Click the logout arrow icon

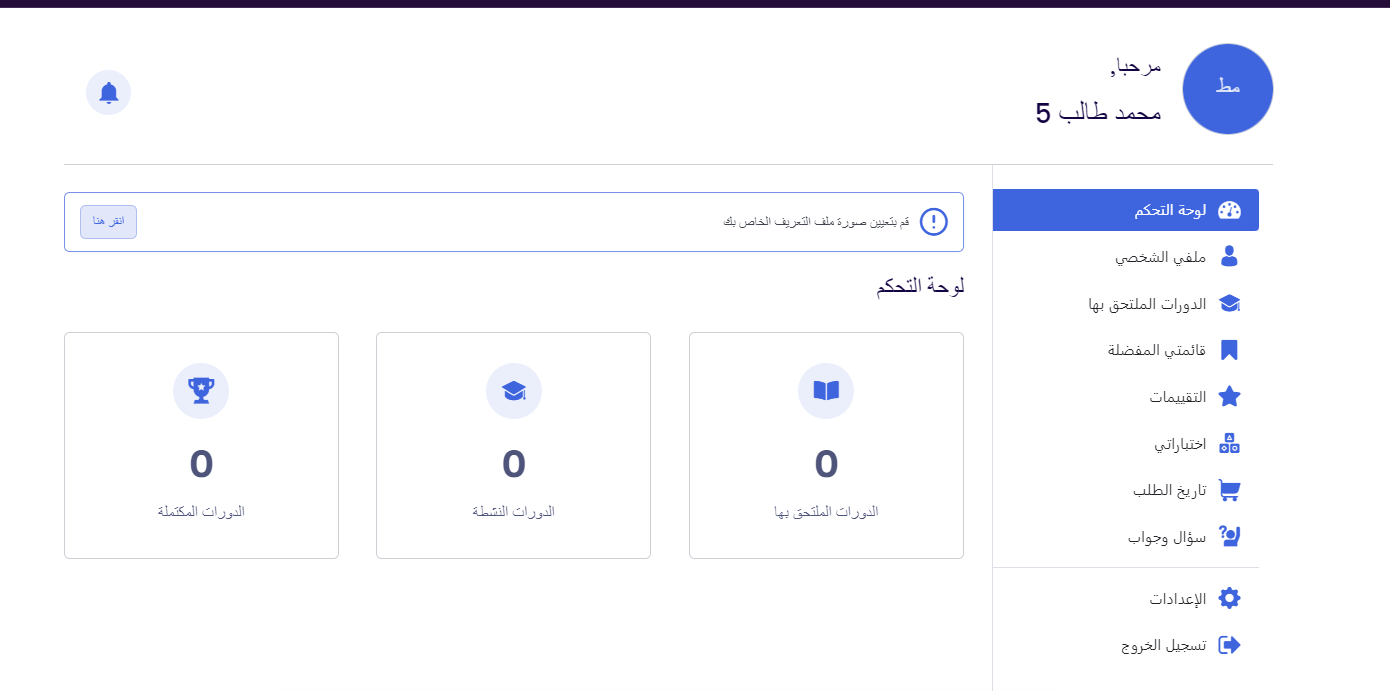pos(1229,645)
